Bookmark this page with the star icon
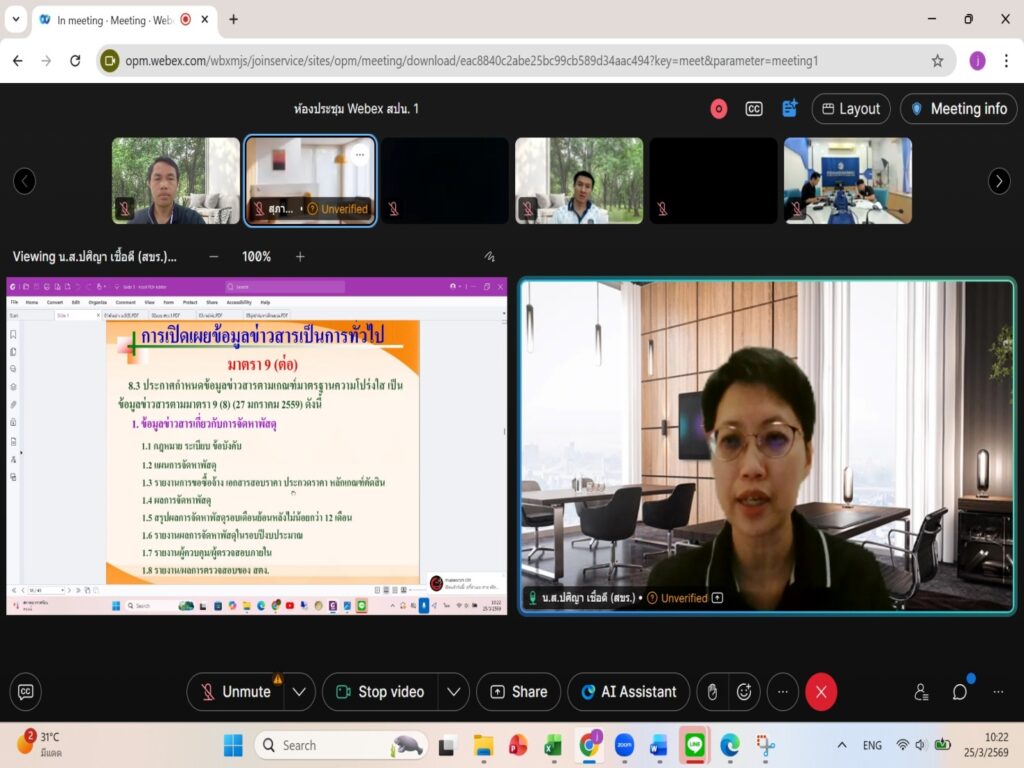 [937, 61]
